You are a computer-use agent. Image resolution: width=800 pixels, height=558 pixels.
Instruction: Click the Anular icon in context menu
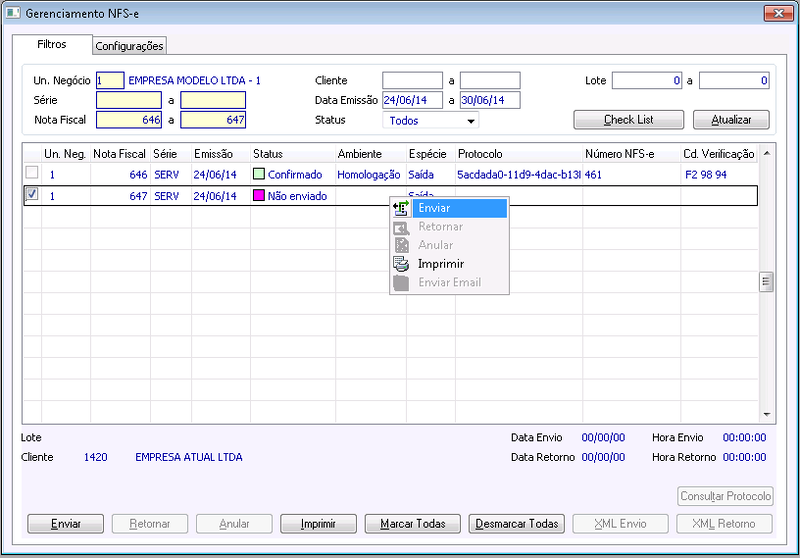(401, 245)
